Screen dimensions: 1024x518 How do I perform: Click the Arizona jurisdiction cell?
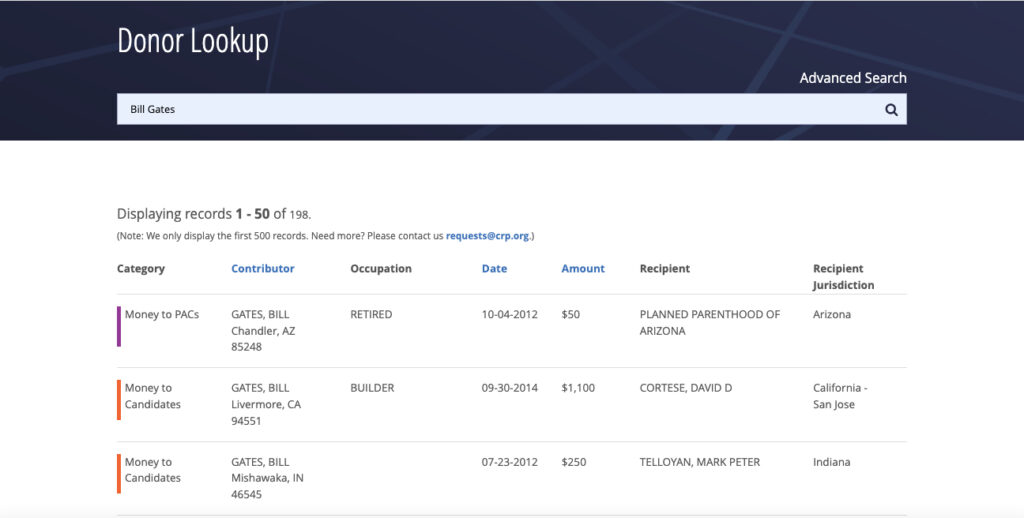coord(832,314)
